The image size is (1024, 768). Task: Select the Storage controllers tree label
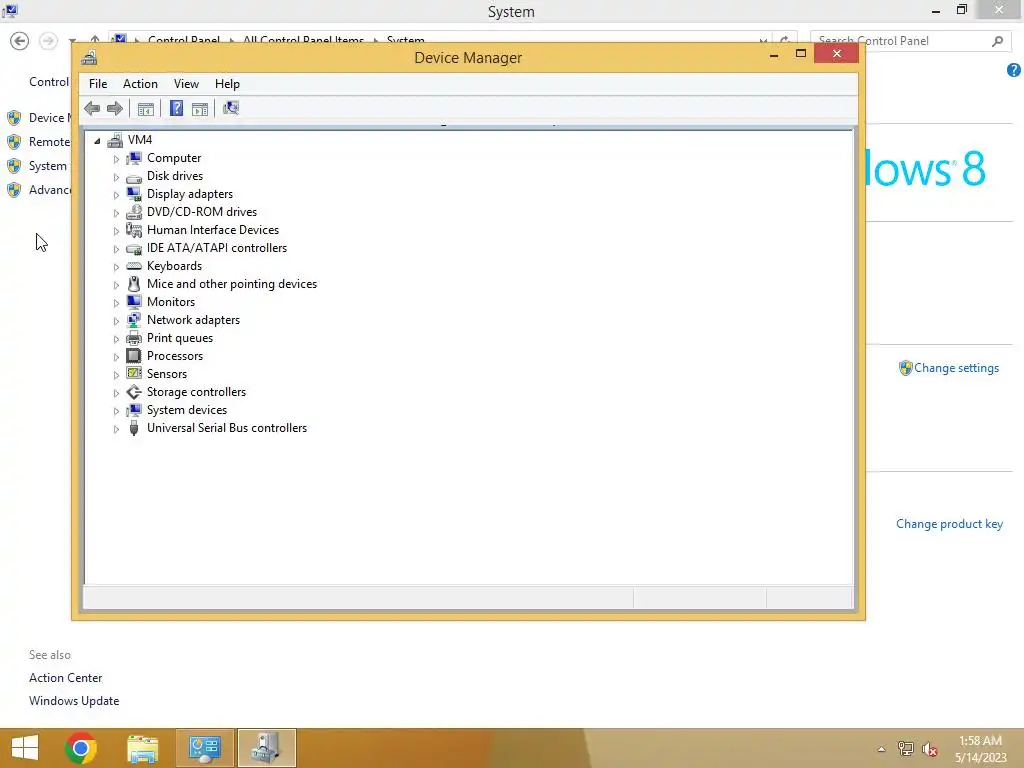(196, 392)
